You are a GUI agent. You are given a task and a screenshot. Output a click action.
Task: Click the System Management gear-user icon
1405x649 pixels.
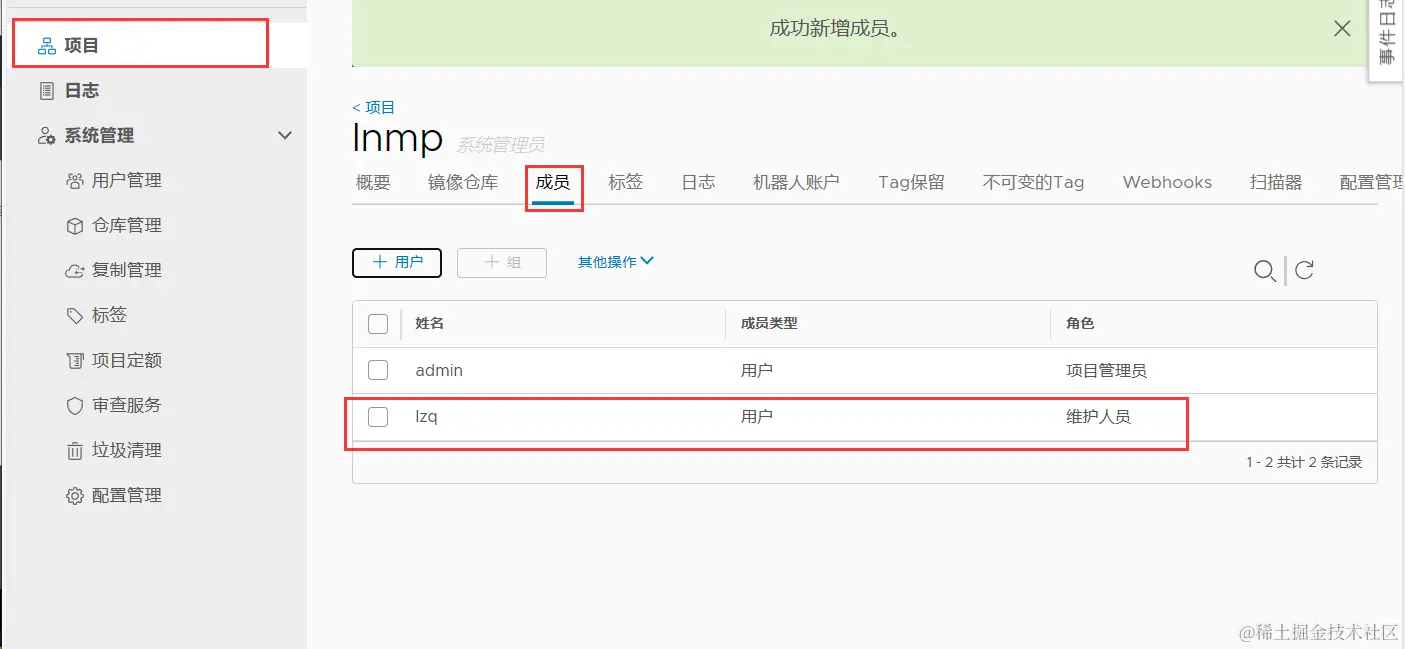(46, 136)
